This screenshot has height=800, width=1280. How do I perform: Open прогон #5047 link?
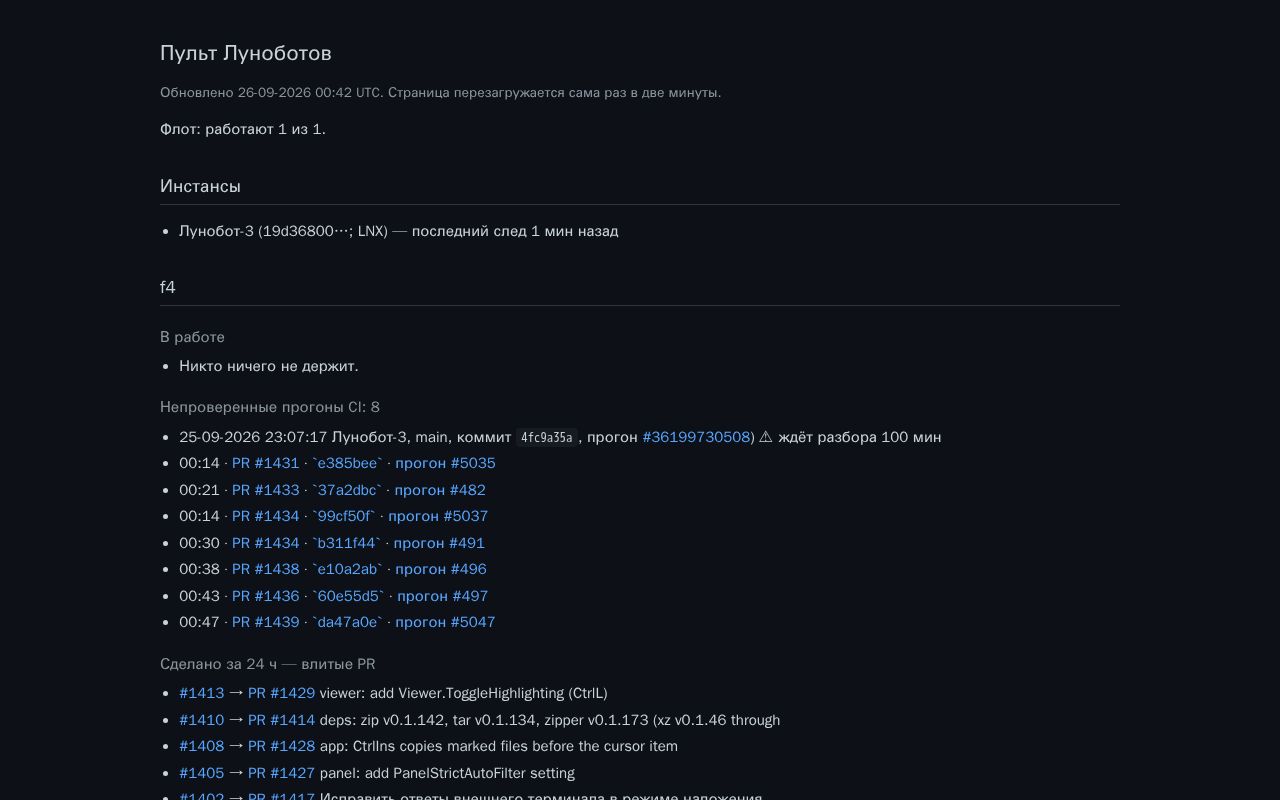pos(445,622)
